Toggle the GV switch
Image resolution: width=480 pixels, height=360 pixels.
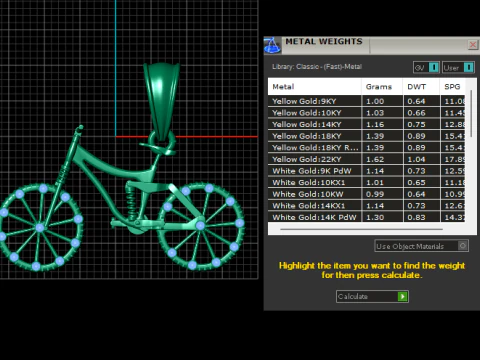426,68
